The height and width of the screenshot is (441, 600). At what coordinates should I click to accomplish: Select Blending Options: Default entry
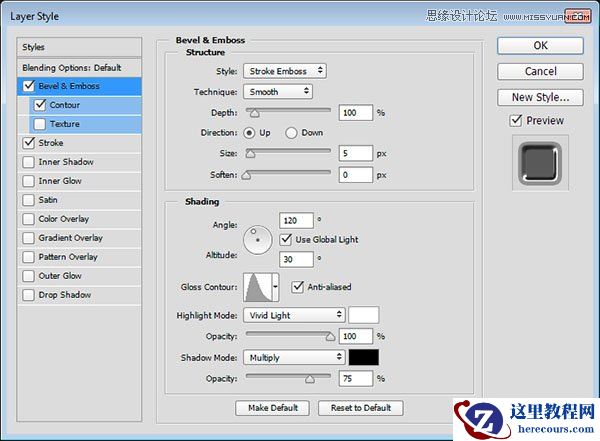[79, 68]
